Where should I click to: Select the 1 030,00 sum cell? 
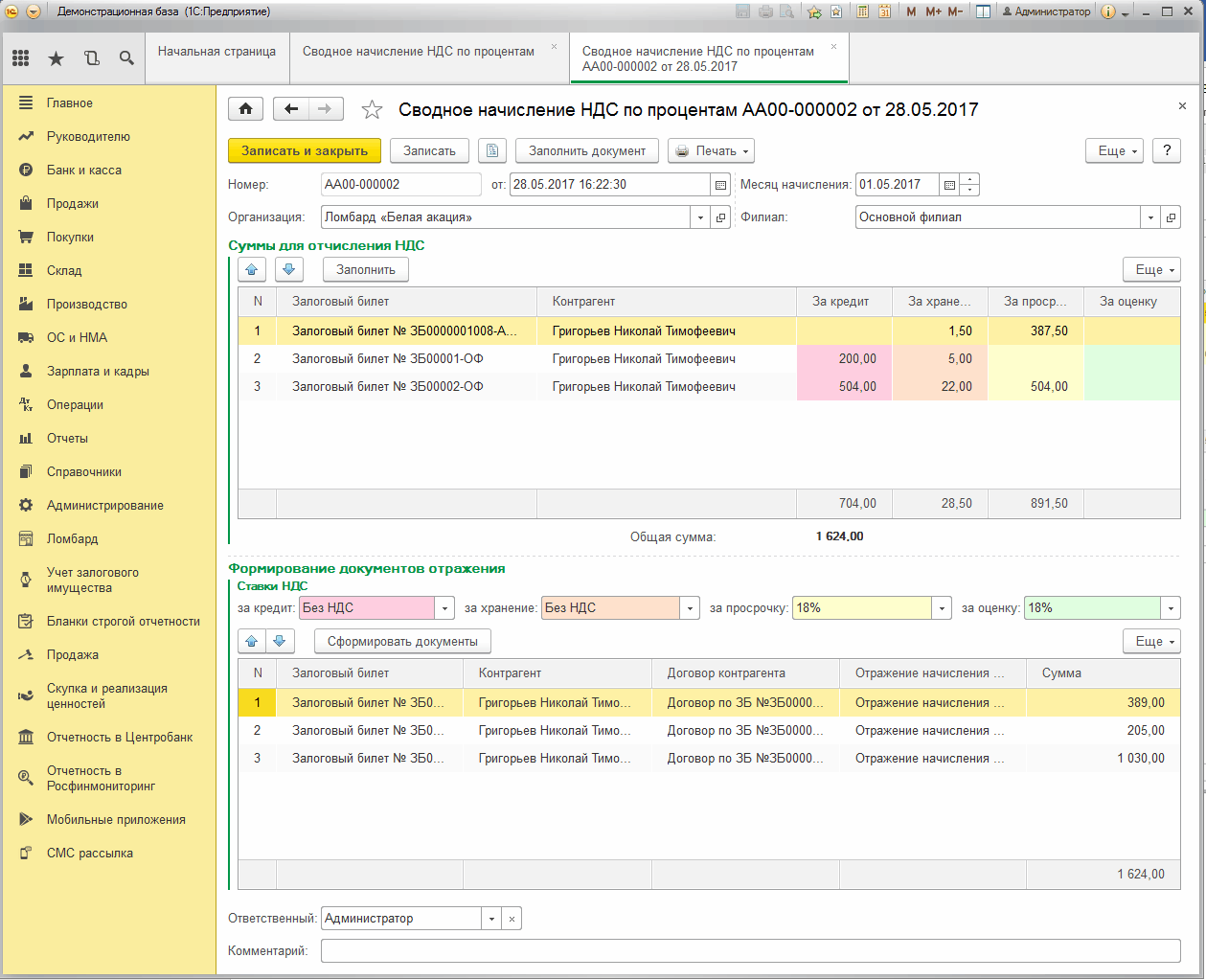(1103, 759)
